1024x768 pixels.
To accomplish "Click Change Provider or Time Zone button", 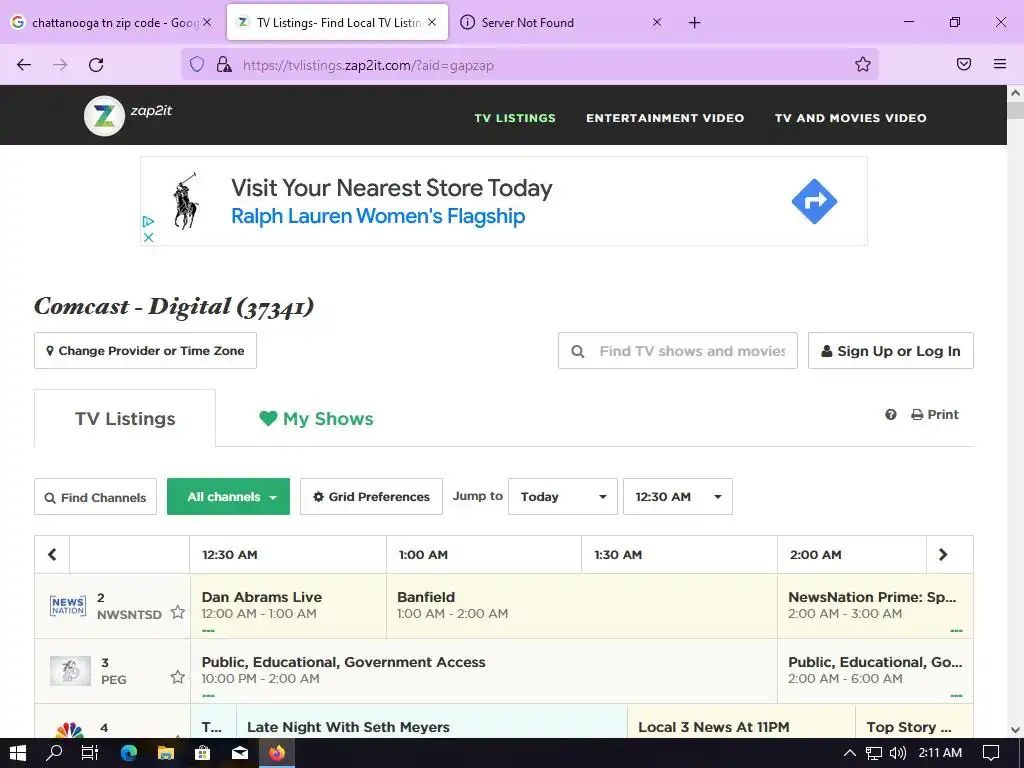I will [145, 351].
